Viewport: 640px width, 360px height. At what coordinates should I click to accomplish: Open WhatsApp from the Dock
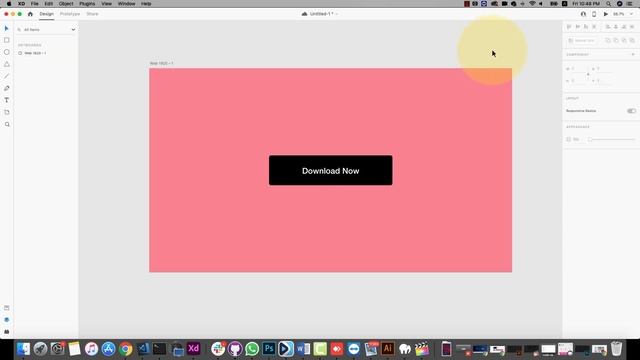252,349
